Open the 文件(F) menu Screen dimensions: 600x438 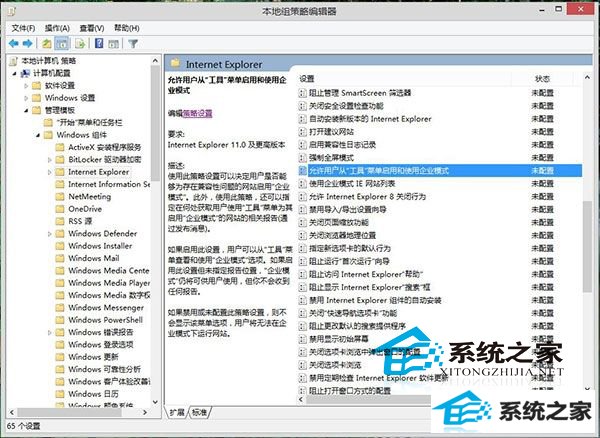[23, 28]
